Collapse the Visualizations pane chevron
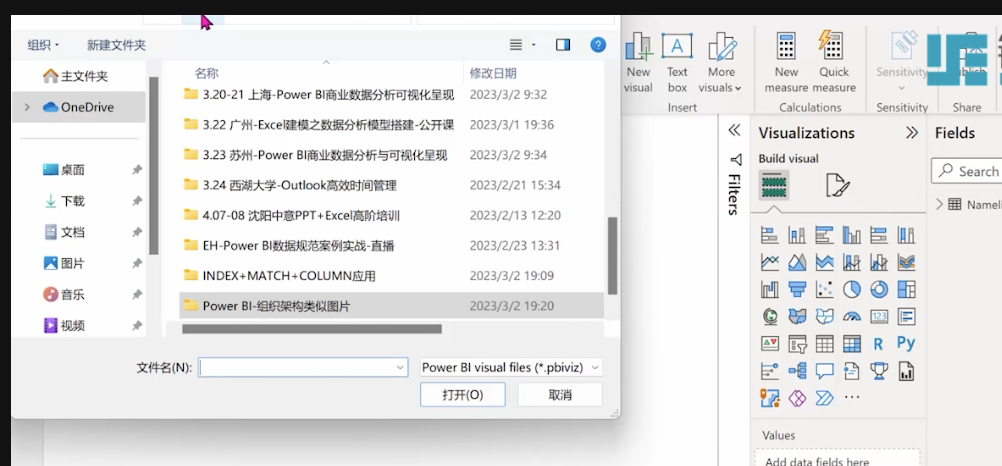Image resolution: width=1002 pixels, height=466 pixels. (912, 133)
